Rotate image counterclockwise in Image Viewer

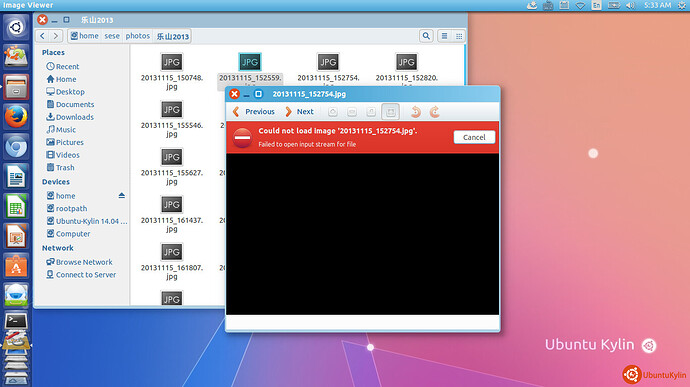coord(415,112)
